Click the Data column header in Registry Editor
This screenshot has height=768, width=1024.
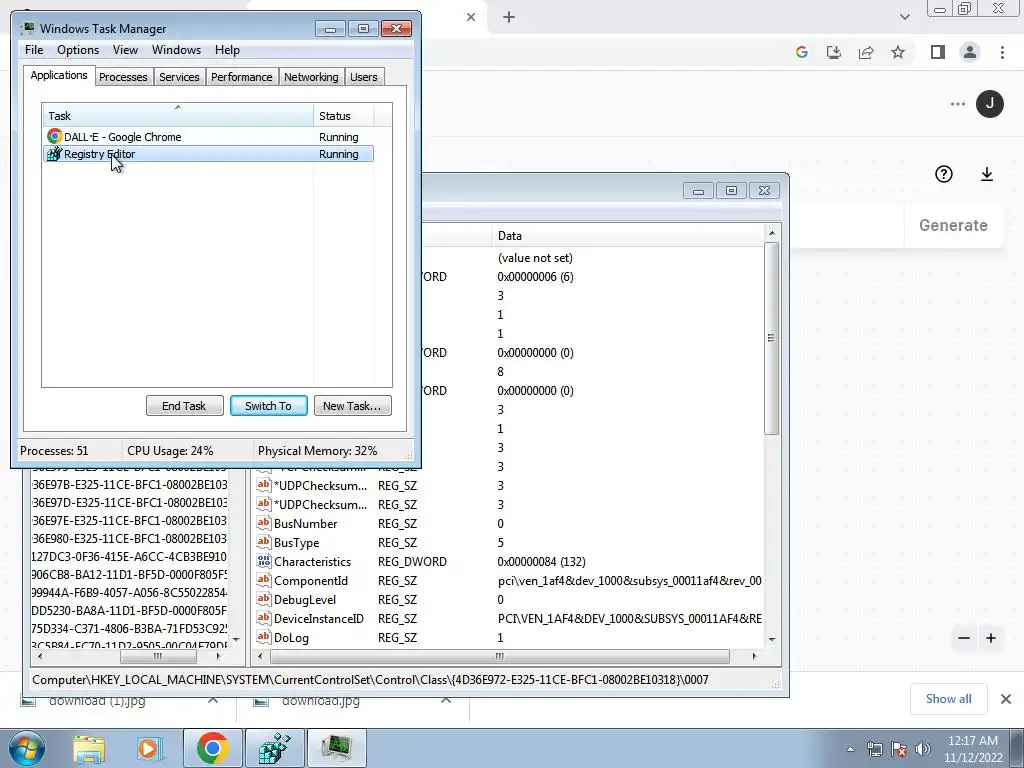pos(627,236)
